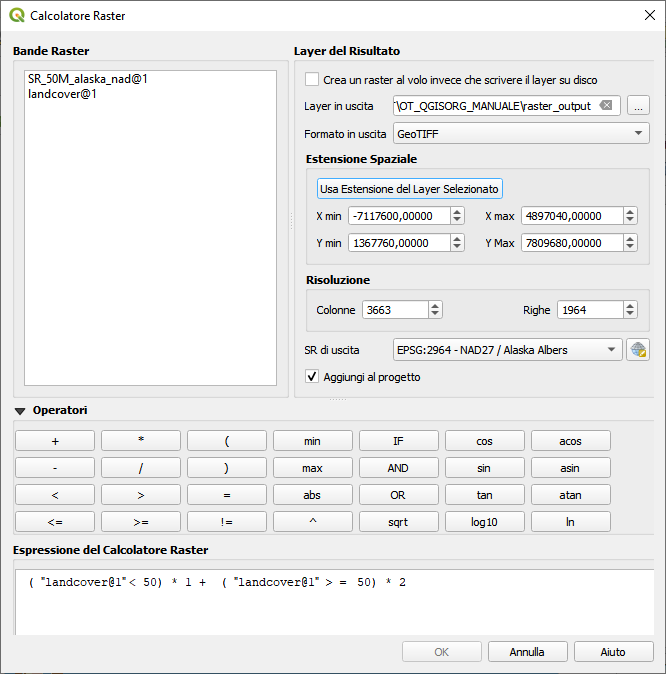This screenshot has height=674, width=666.
Task: Insert the less-or-equal operator
Action: [55, 522]
